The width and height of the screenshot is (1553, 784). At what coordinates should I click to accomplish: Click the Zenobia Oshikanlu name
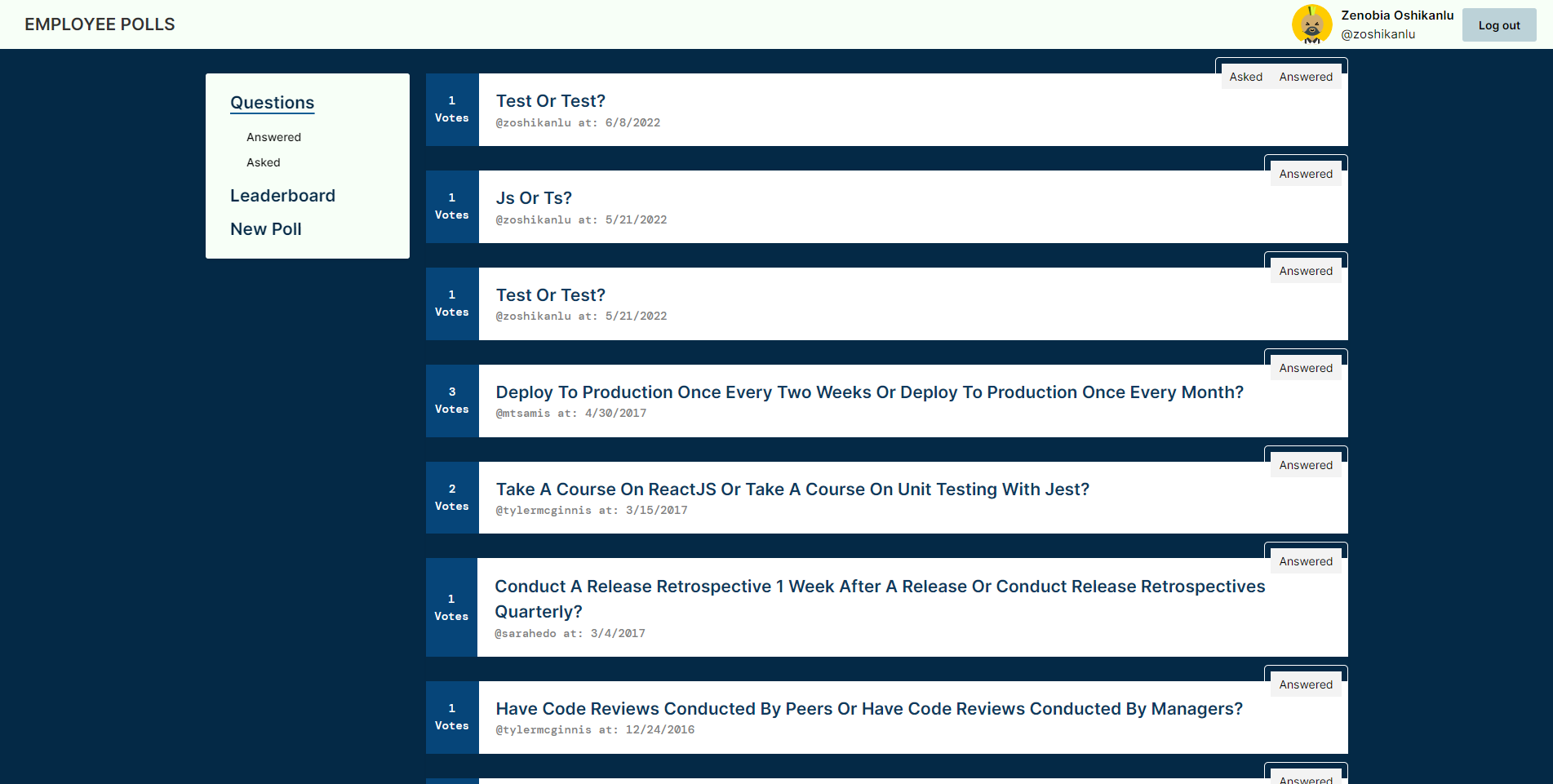tap(1397, 16)
